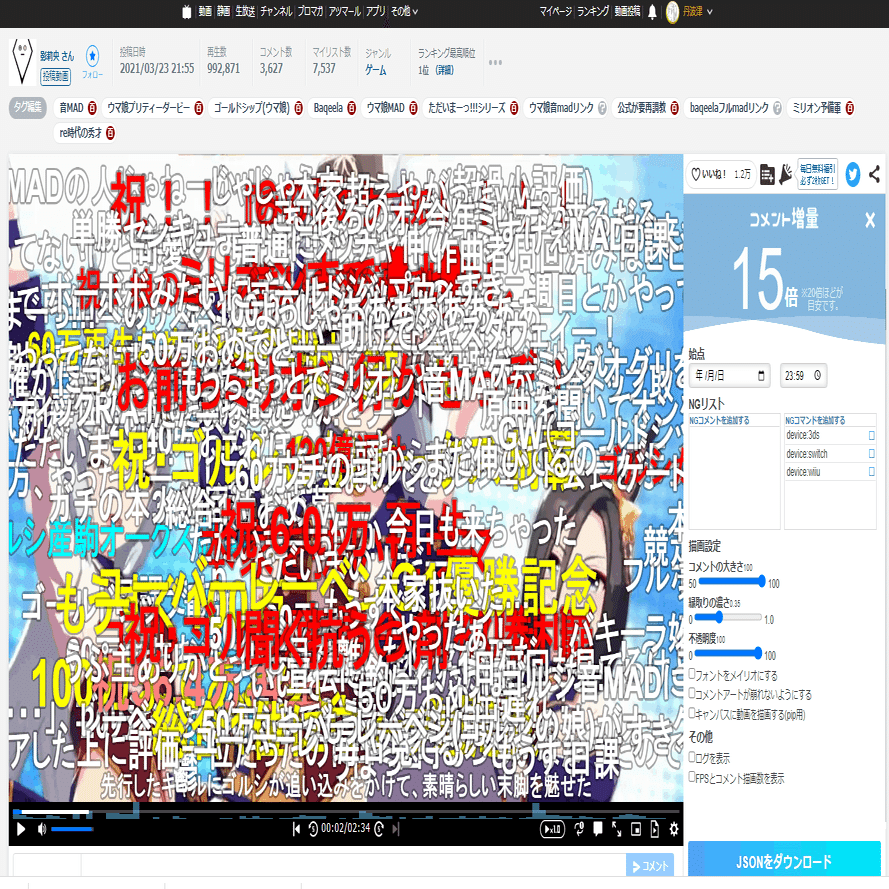
Task: Check the ログを表示 option
Action: [692, 757]
